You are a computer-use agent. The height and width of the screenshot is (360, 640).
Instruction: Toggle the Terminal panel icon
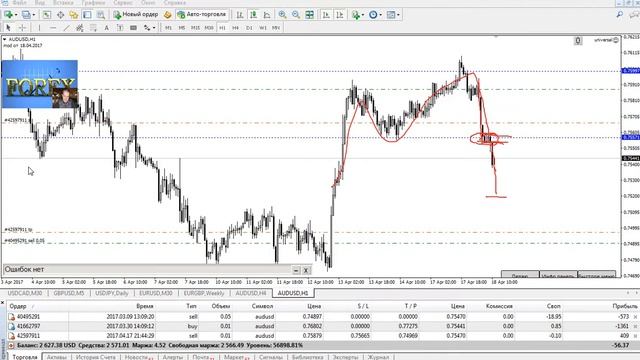pyautogui.click(x=87, y=15)
